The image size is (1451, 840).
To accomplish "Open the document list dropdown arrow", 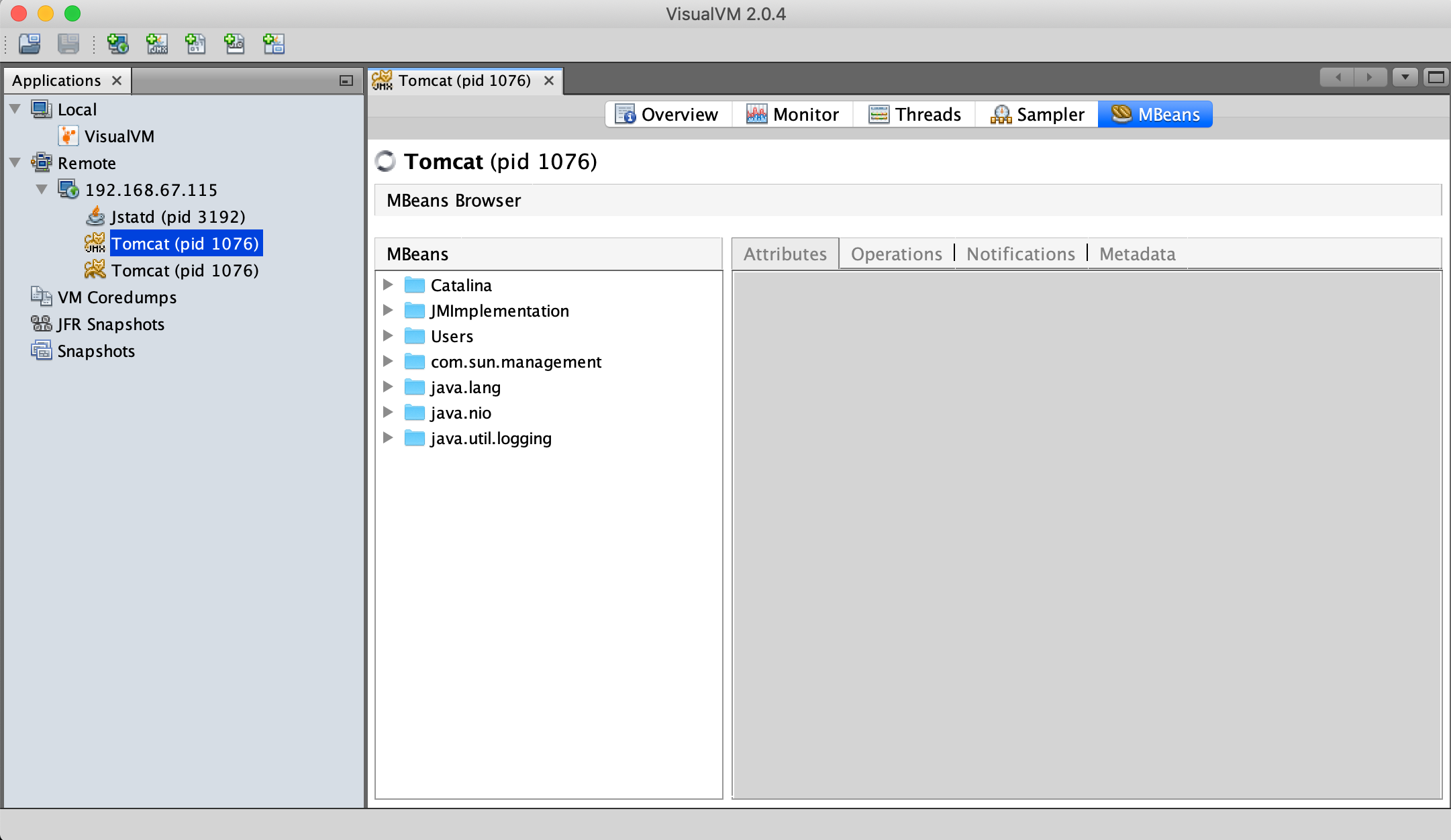I will (1405, 78).
